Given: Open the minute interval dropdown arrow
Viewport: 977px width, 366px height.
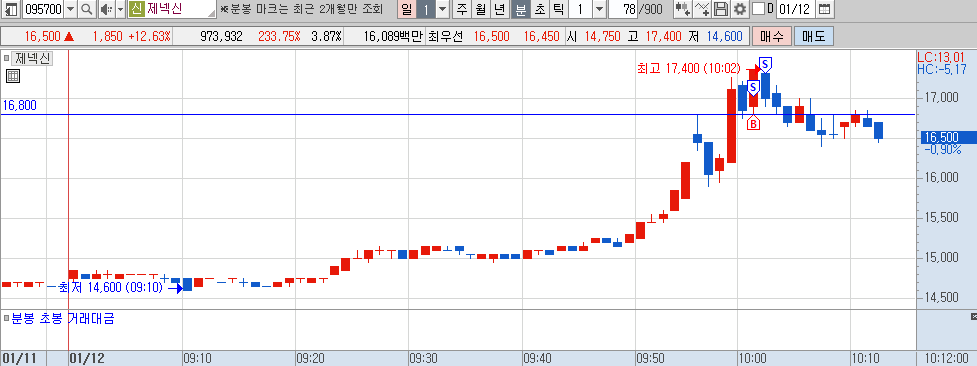Looking at the screenshot, I should point(599,9).
